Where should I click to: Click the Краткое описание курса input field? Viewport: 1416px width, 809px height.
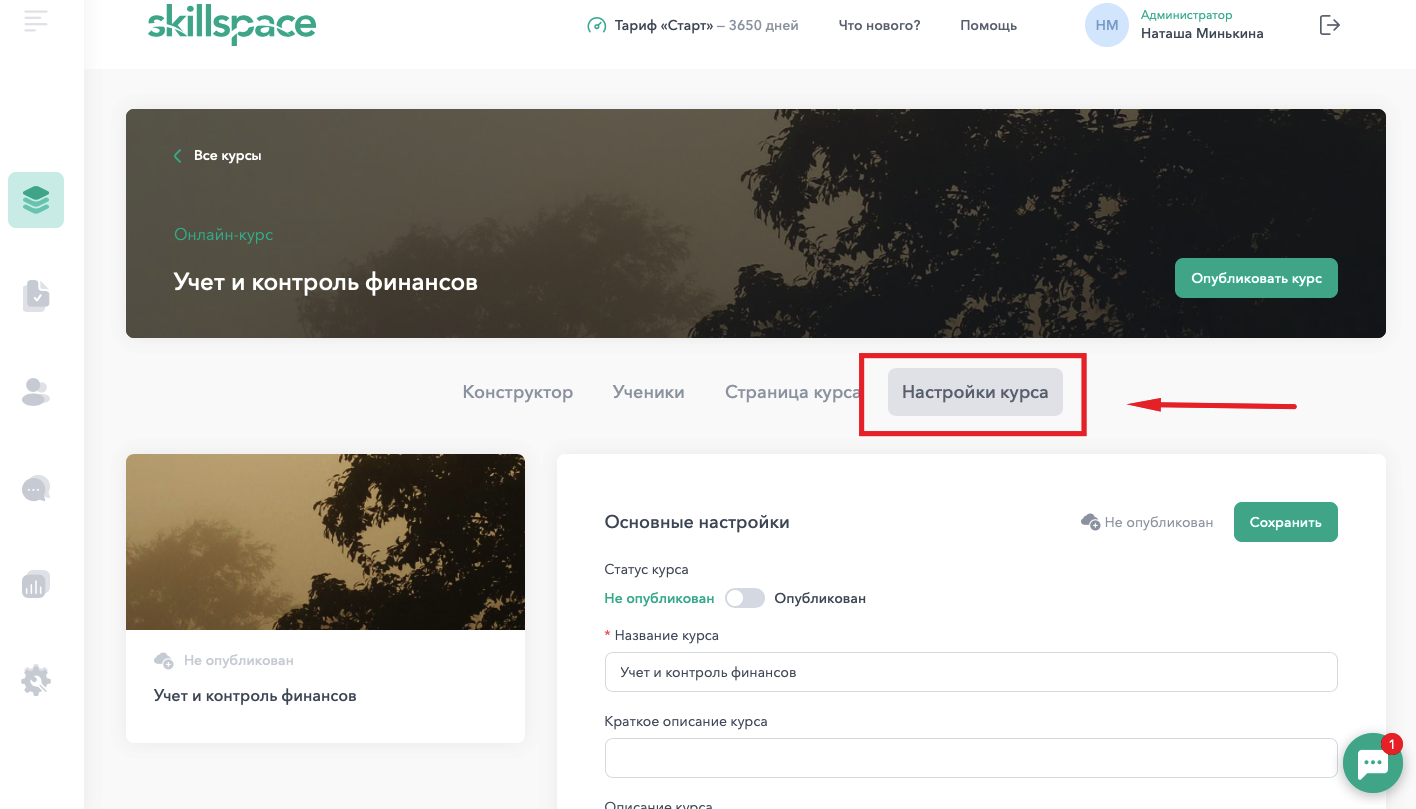coord(971,758)
